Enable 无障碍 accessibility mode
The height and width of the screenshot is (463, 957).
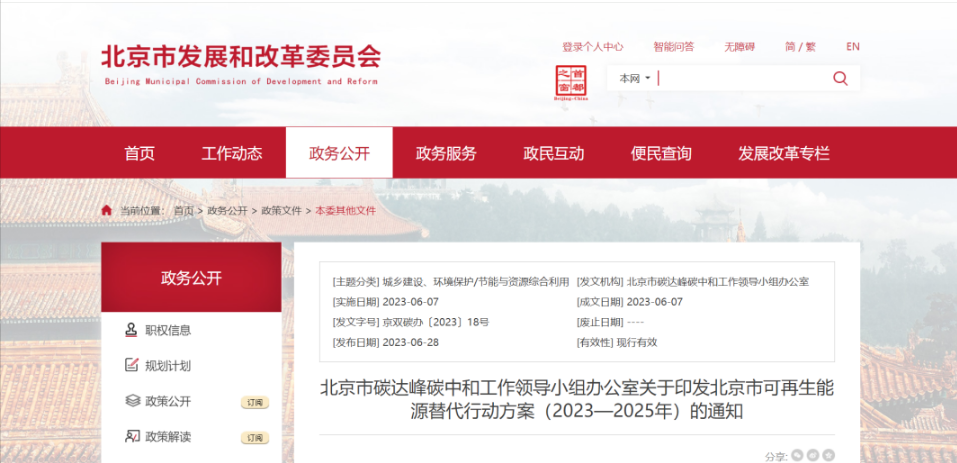[740, 47]
